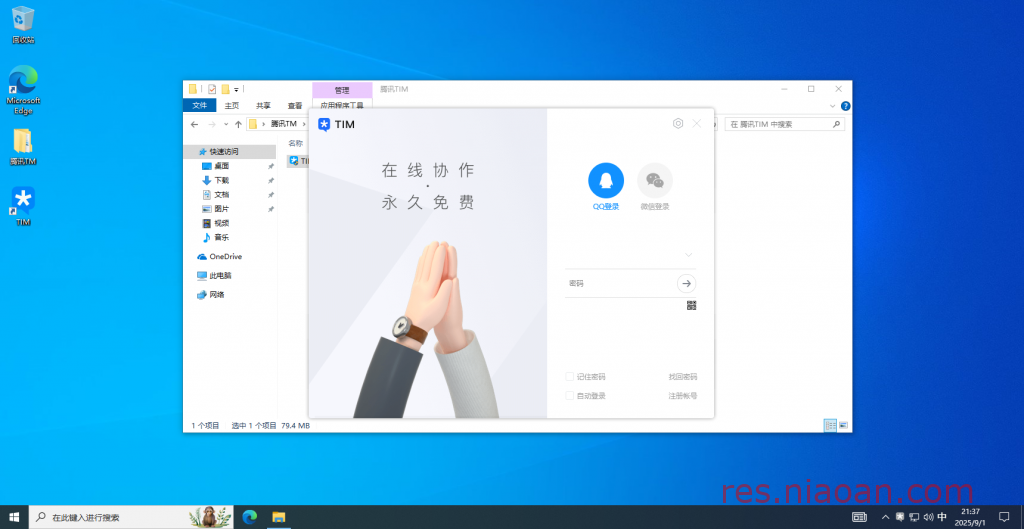
Task: Click pin icon beside 下载
Action: click(x=271, y=180)
